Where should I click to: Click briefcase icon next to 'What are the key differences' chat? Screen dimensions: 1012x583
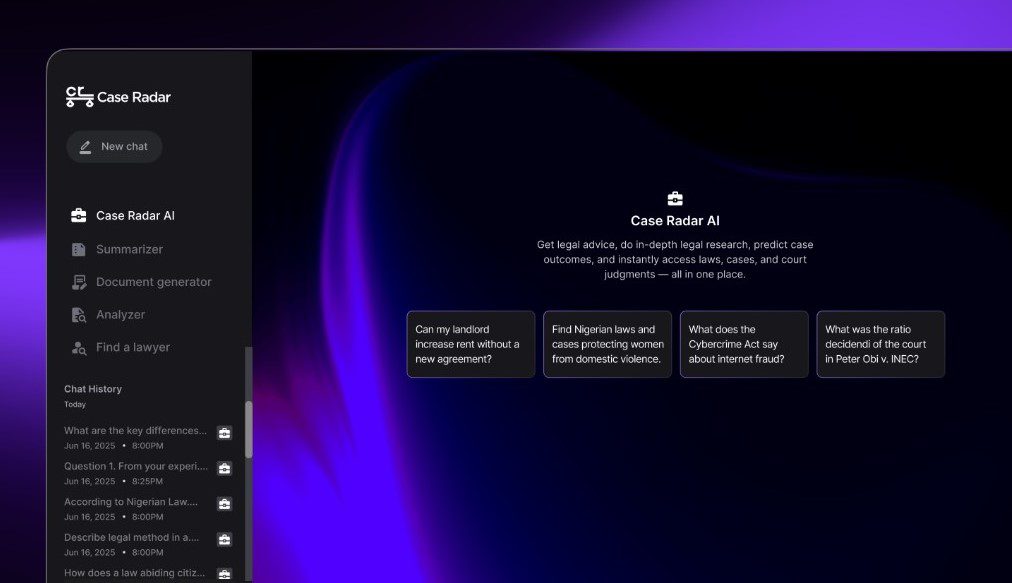pos(224,433)
